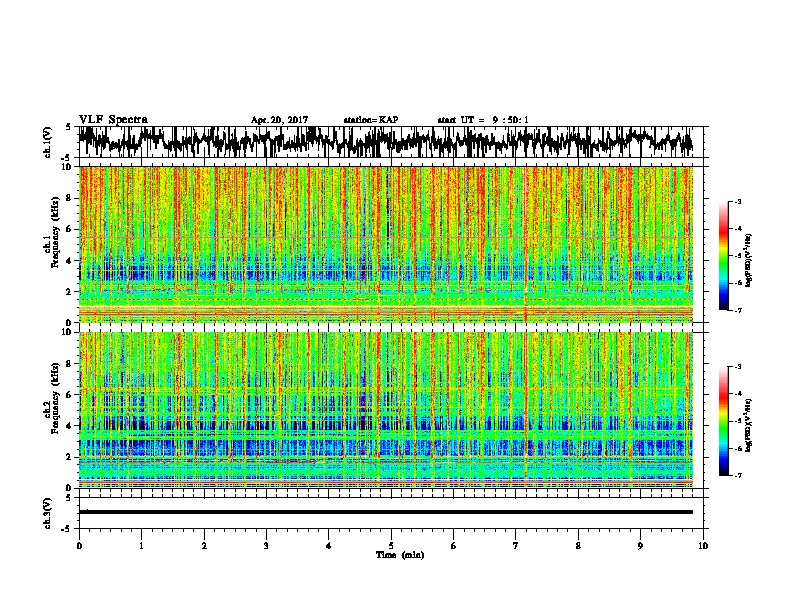Click the ch.1 "Frequency (kHz)" axis label
The height and width of the screenshot is (612, 792).
coord(54,232)
